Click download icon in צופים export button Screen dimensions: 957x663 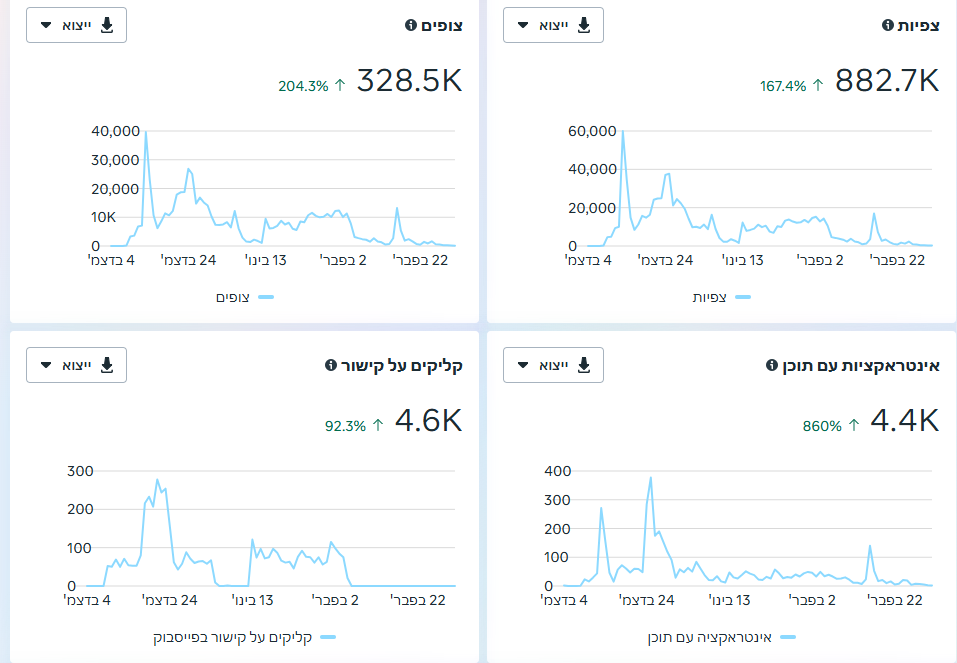coord(107,25)
